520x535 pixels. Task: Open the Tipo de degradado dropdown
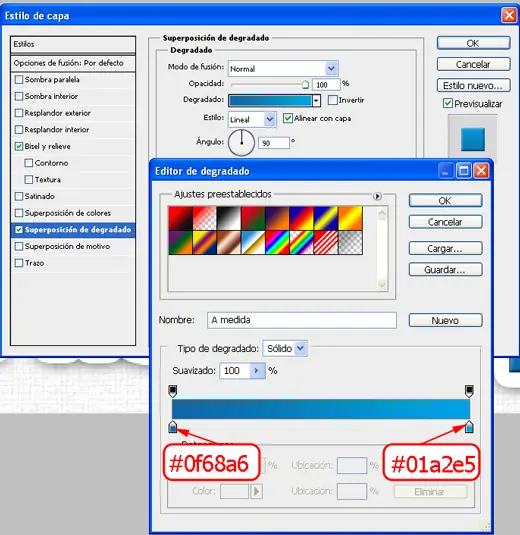pos(285,348)
